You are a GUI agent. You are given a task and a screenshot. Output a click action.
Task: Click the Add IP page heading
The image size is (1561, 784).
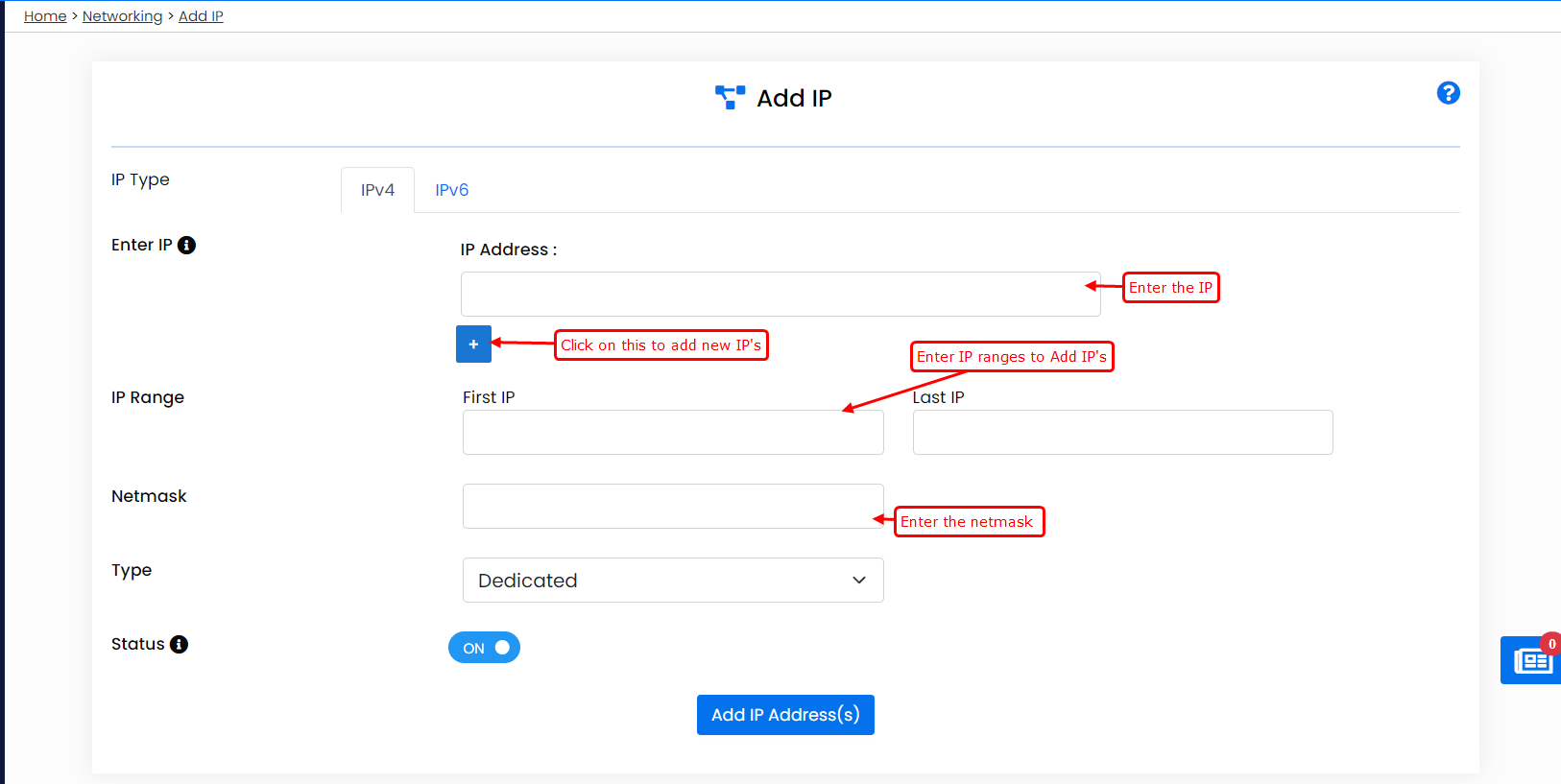[x=794, y=98]
